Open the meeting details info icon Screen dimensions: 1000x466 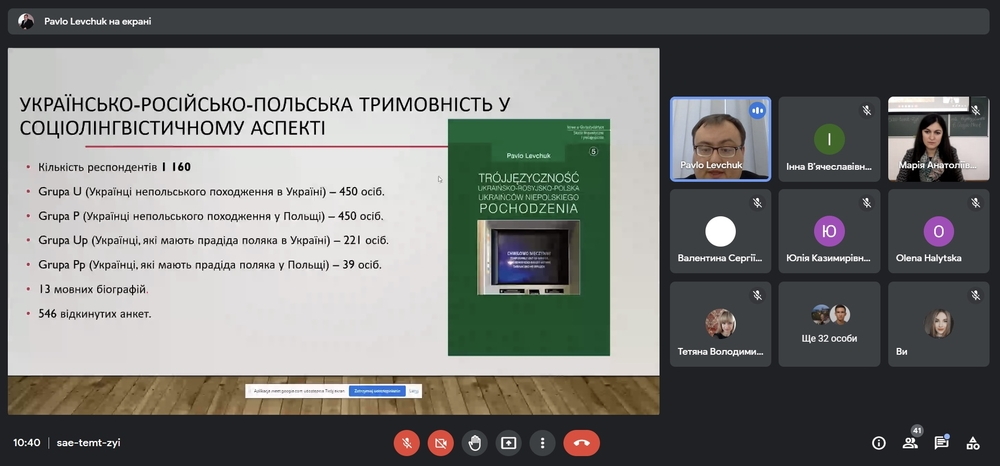879,443
